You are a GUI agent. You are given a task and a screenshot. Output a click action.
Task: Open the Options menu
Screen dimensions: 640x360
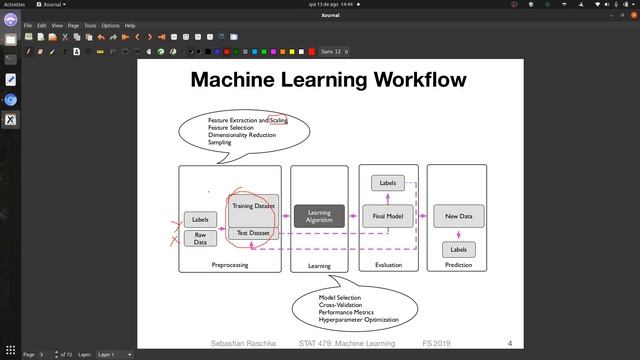111,25
